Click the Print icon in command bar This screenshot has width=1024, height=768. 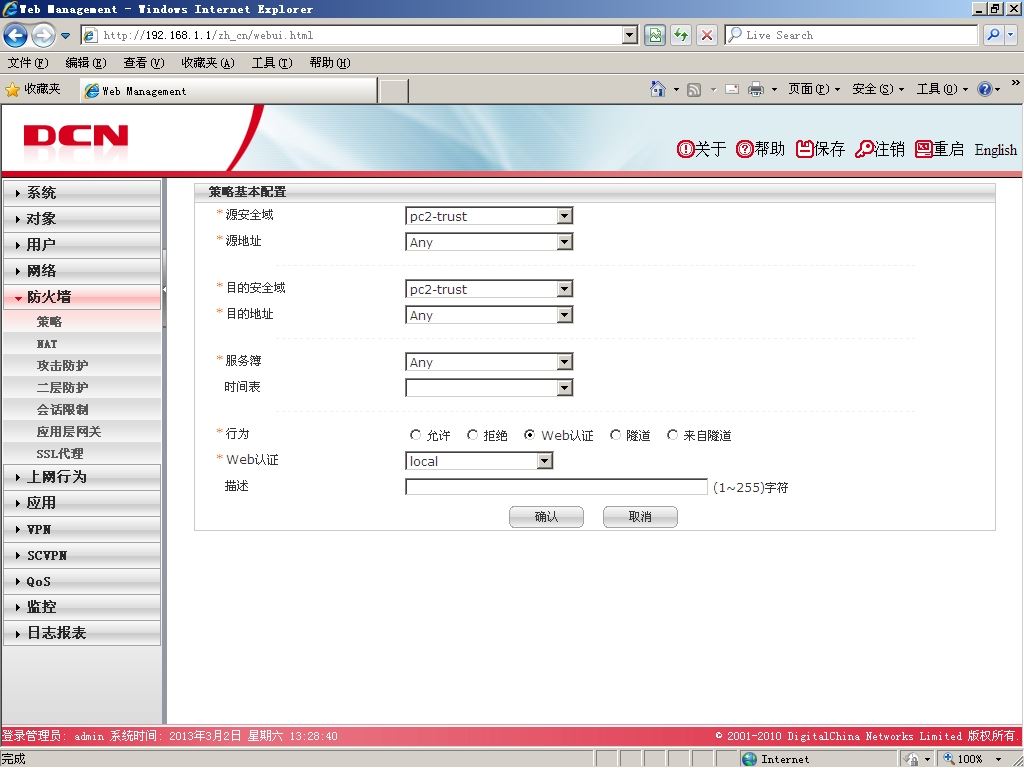pos(756,89)
